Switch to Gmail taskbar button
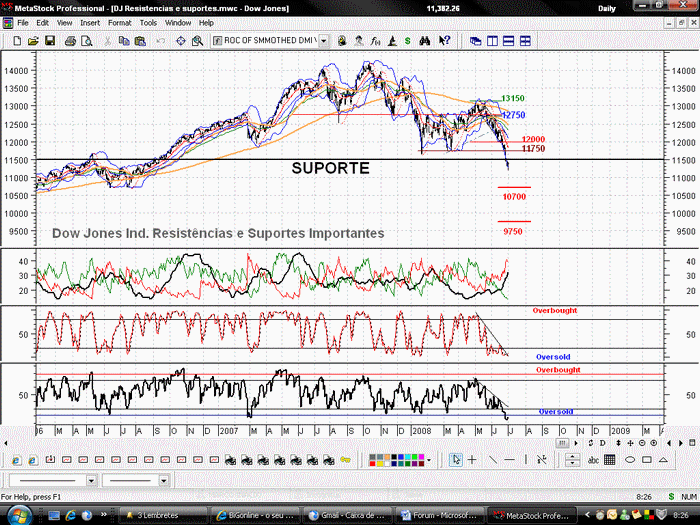 coord(349,515)
